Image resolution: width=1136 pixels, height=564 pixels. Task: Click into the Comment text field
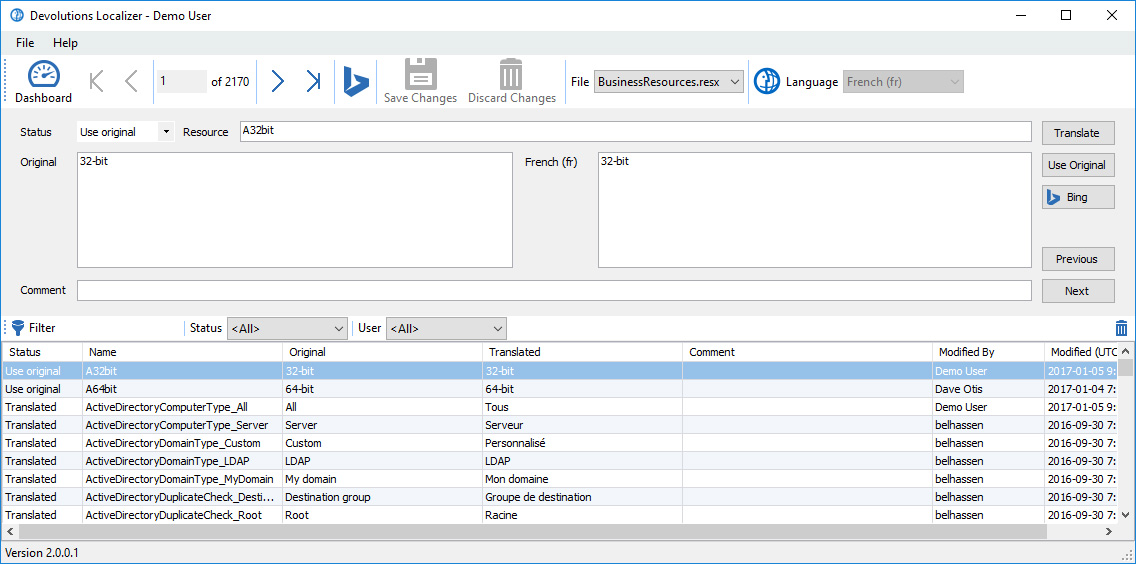[554, 291]
